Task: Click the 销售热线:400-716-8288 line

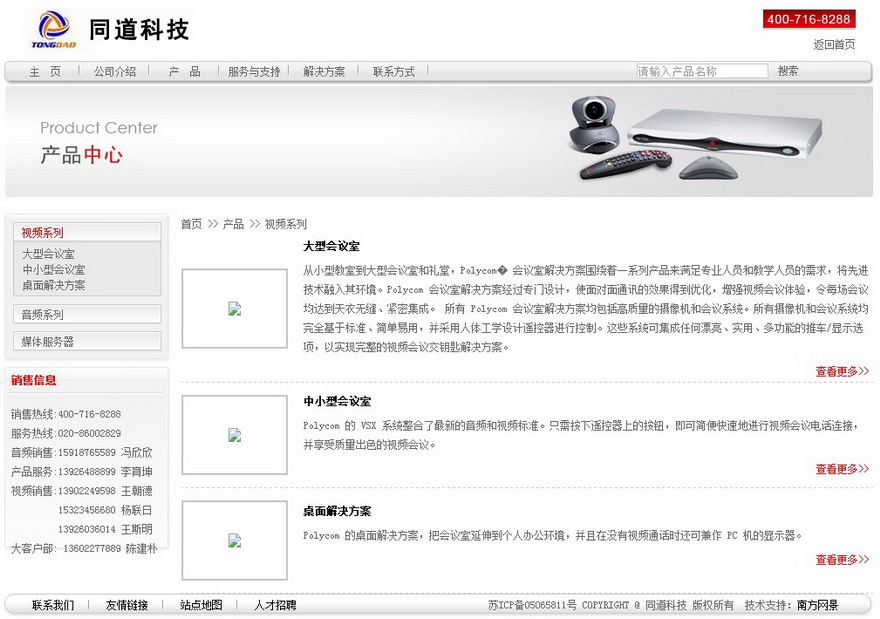Action: point(66,415)
